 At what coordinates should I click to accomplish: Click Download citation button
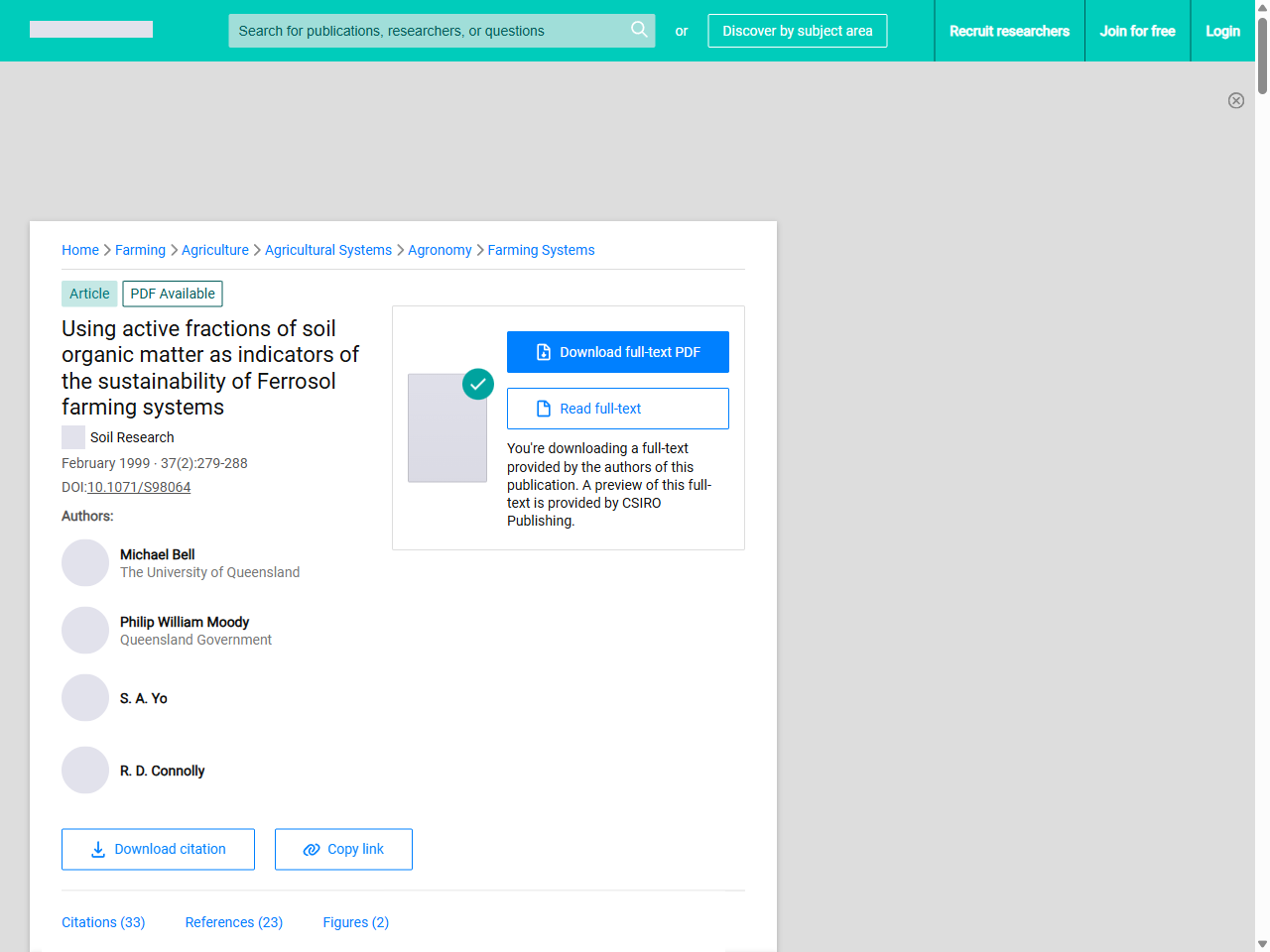pyautogui.click(x=158, y=850)
